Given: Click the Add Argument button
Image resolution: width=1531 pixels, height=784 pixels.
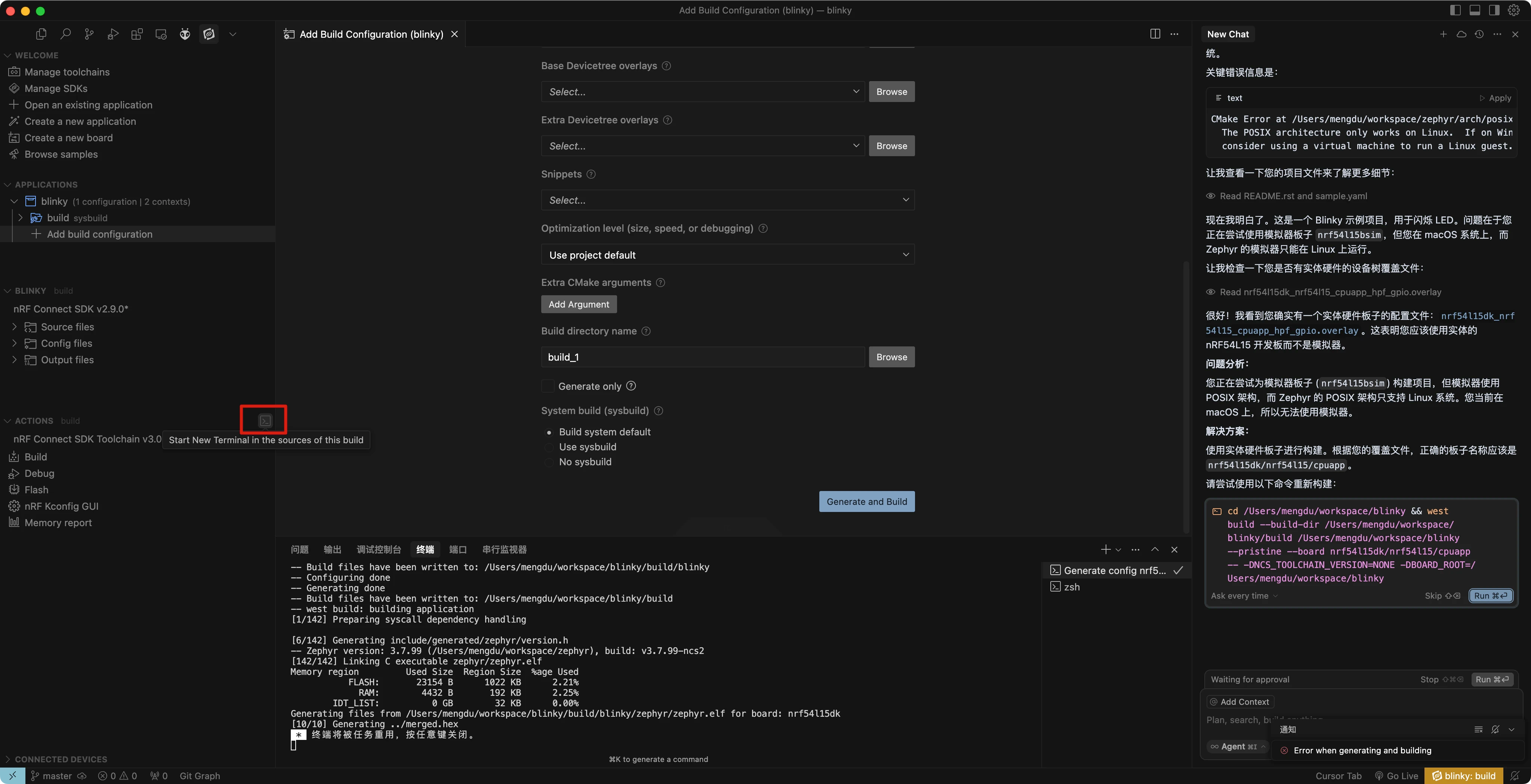Looking at the screenshot, I should tap(578, 304).
